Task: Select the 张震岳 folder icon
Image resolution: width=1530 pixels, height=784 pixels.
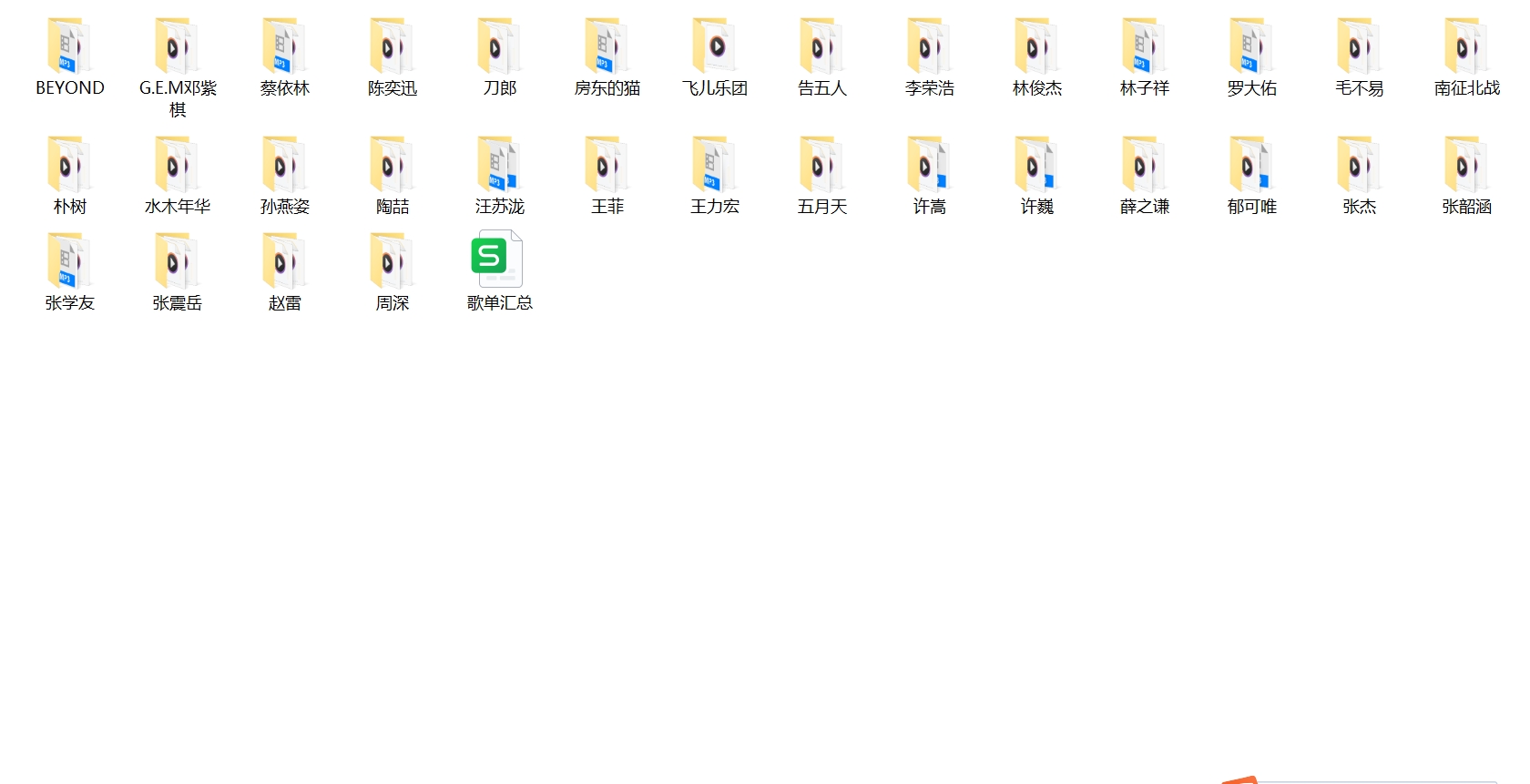Action: pyautogui.click(x=178, y=261)
